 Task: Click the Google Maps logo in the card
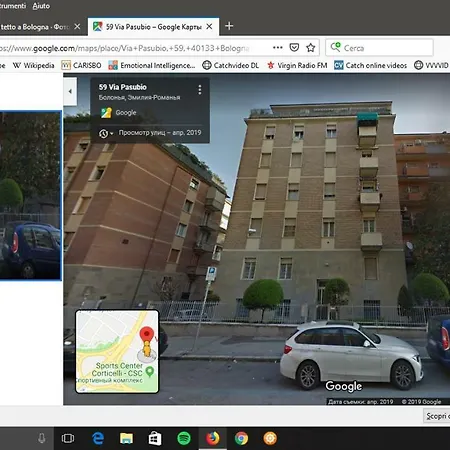coord(106,113)
